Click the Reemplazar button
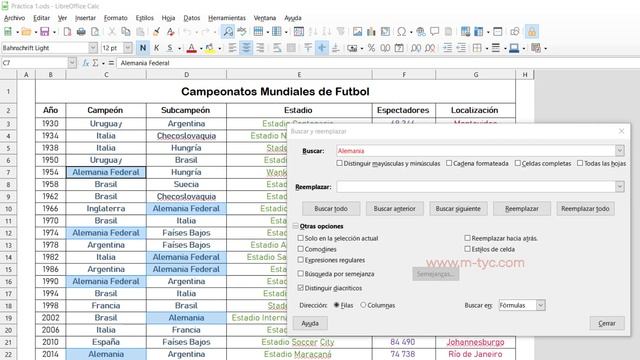 (x=522, y=209)
